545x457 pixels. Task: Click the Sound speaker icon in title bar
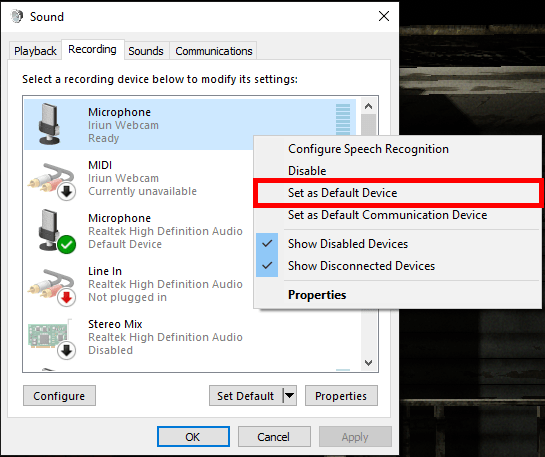[17, 16]
